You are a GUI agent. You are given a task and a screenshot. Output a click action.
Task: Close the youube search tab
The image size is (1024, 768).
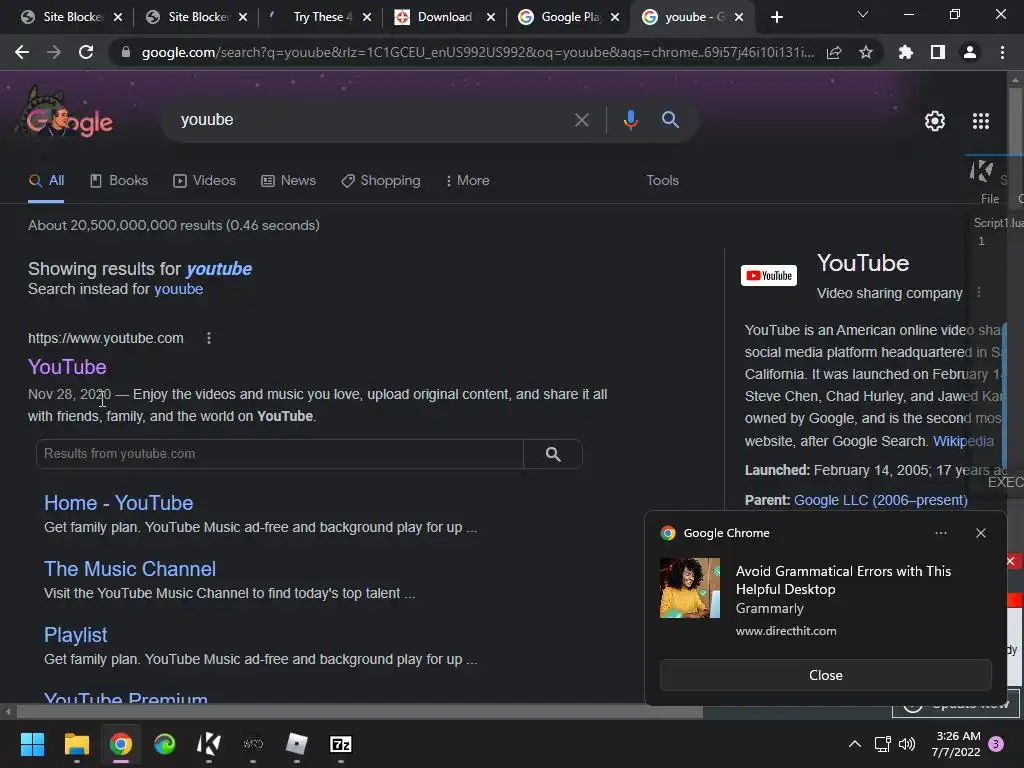[739, 17]
